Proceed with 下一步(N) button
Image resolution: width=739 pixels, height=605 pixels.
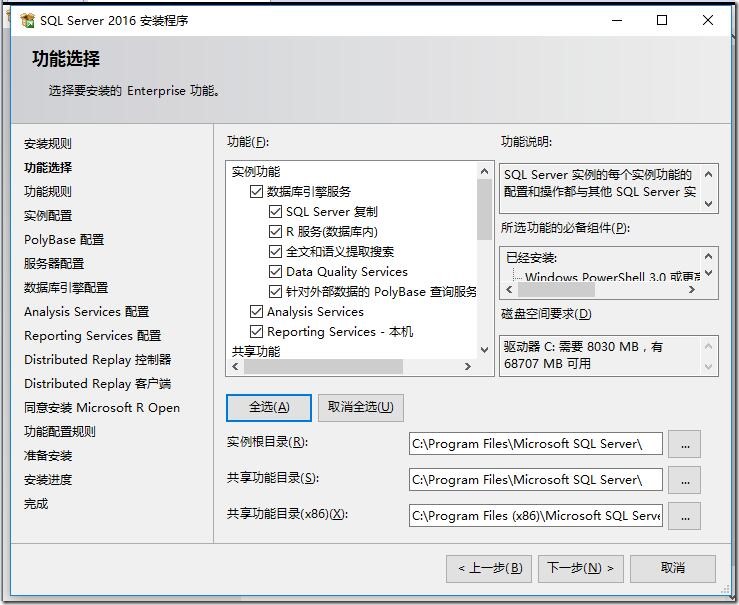coord(581,568)
